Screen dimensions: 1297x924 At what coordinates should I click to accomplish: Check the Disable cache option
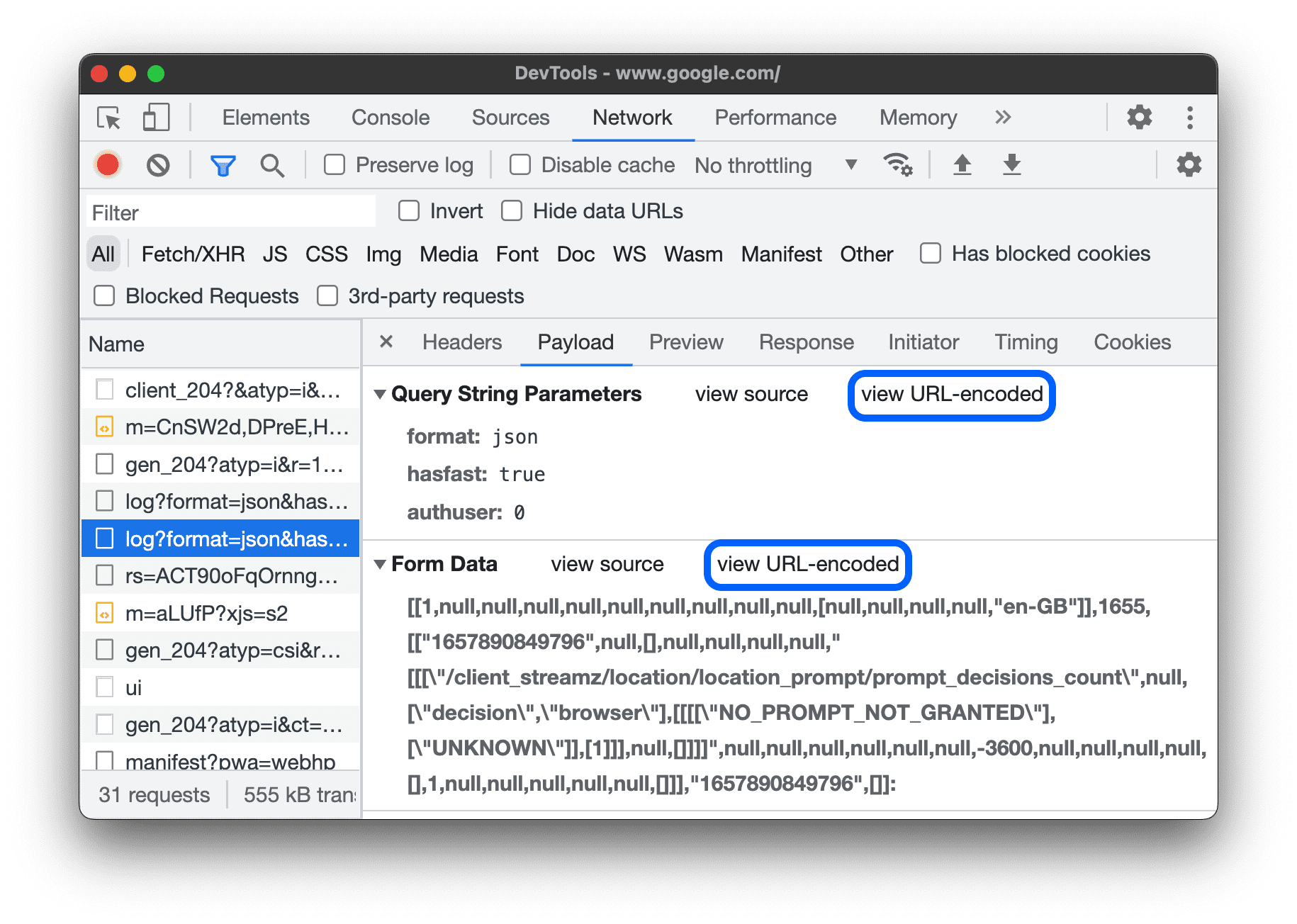coord(520,164)
